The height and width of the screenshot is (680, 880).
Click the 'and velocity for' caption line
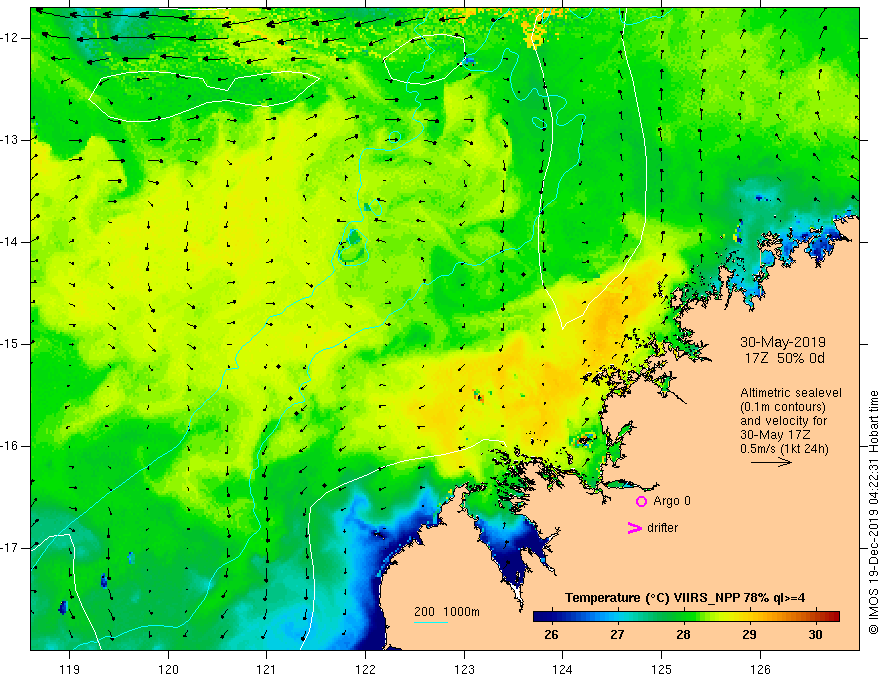point(783,421)
